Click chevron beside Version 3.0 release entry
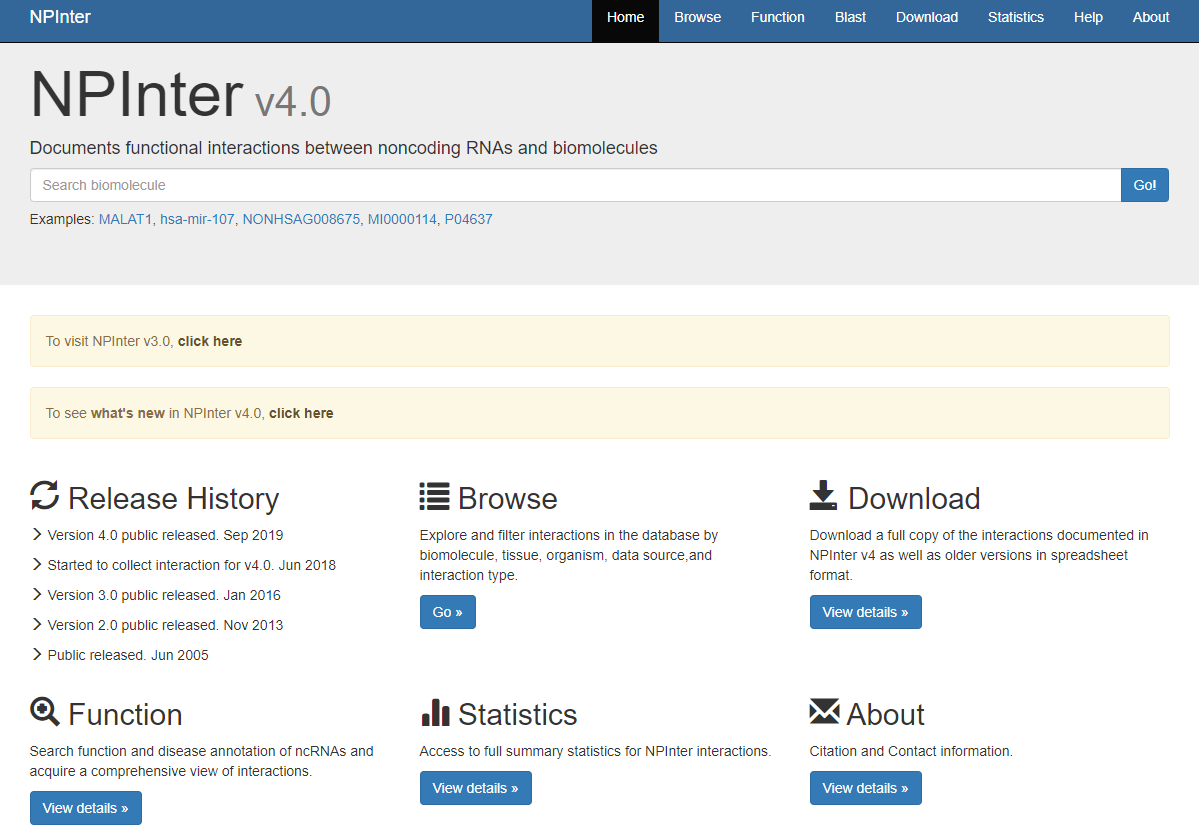 tap(37, 595)
